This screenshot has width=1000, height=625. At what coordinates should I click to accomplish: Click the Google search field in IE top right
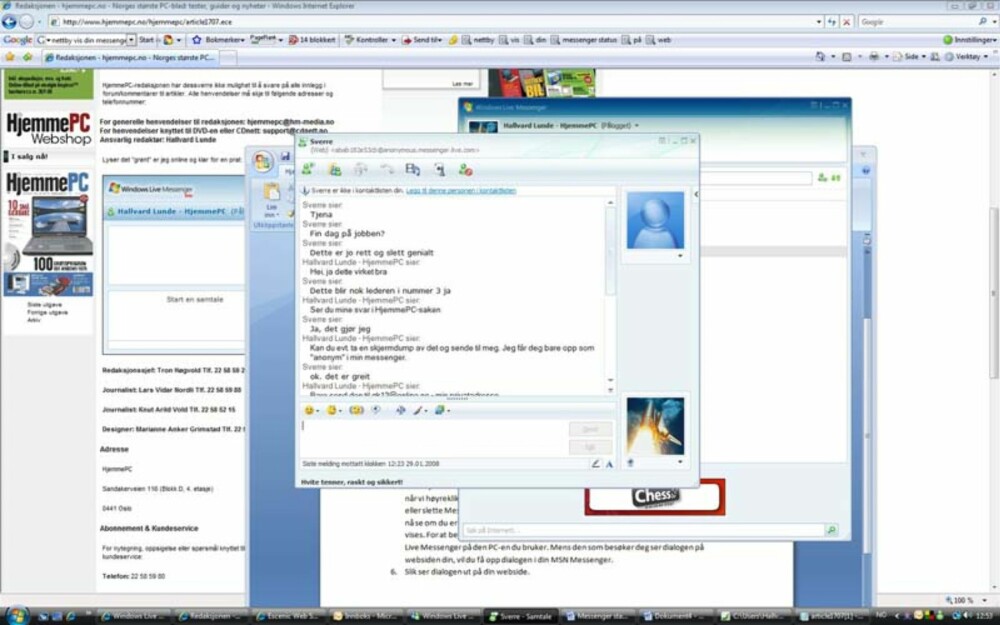917,22
